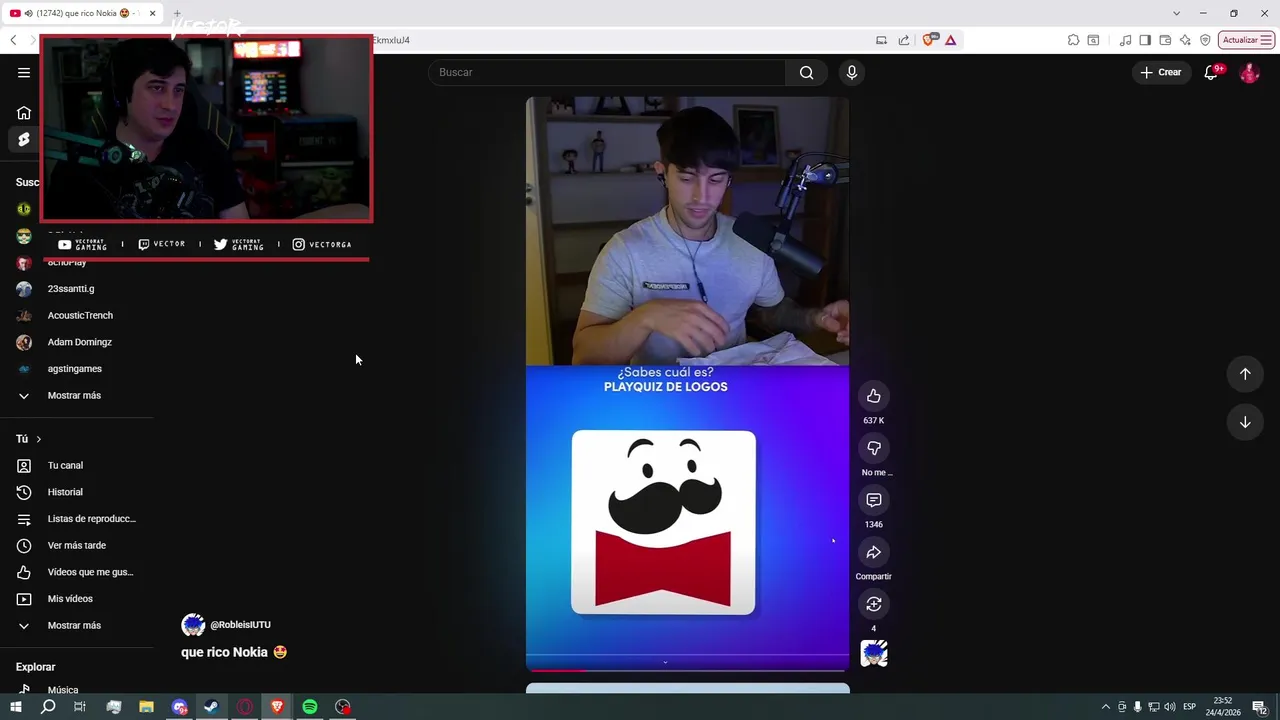Viewport: 1280px width, 720px height.
Task: Open the browser extensions puzzle icon
Action: pyautogui.click(x=1073, y=40)
